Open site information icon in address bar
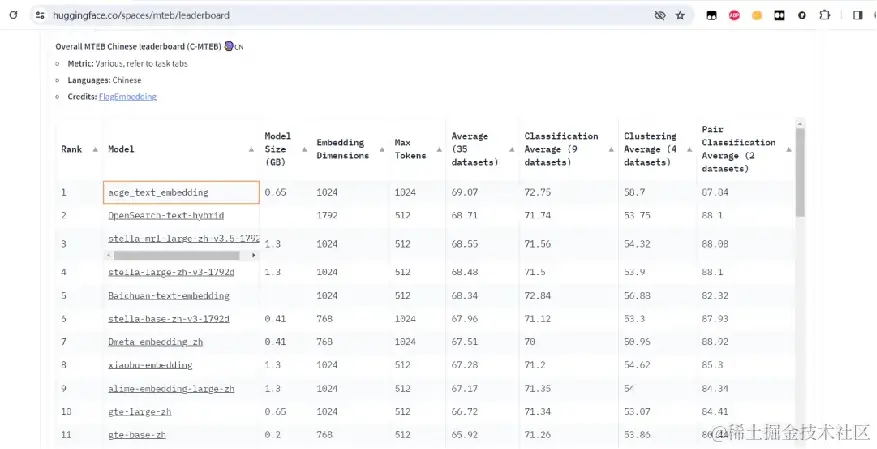Image resolution: width=877 pixels, height=449 pixels. 40,16
